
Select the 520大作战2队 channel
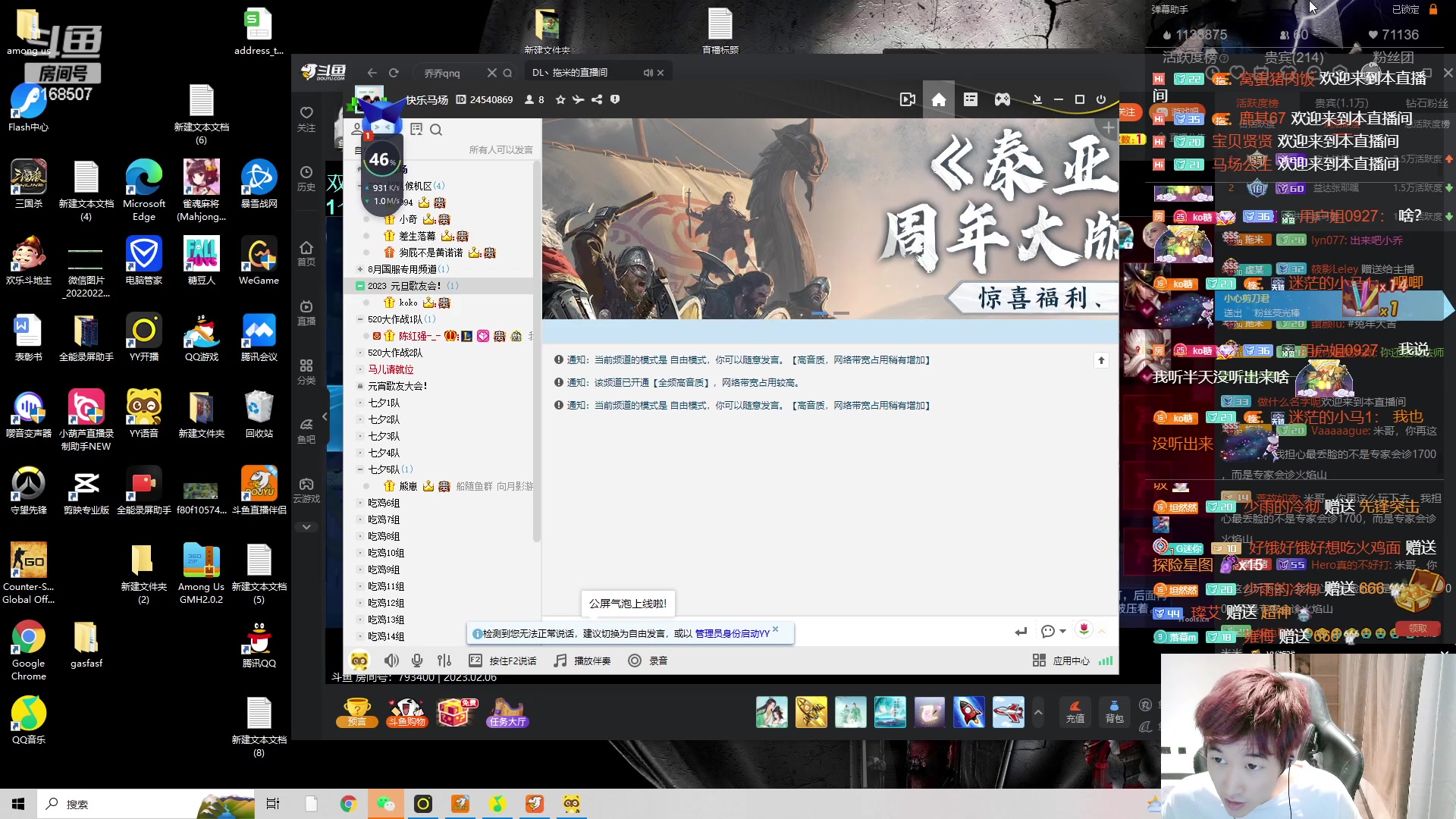(395, 353)
